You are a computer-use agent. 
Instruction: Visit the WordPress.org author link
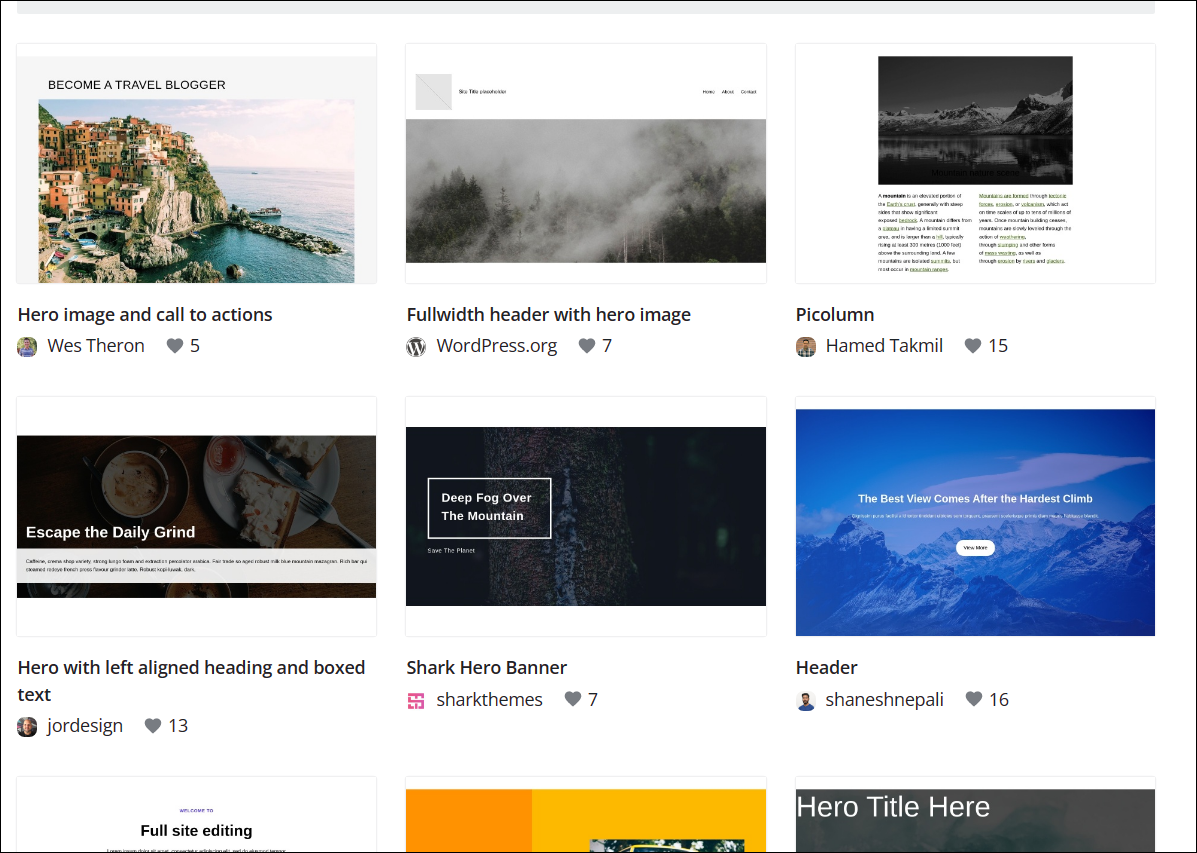point(496,346)
